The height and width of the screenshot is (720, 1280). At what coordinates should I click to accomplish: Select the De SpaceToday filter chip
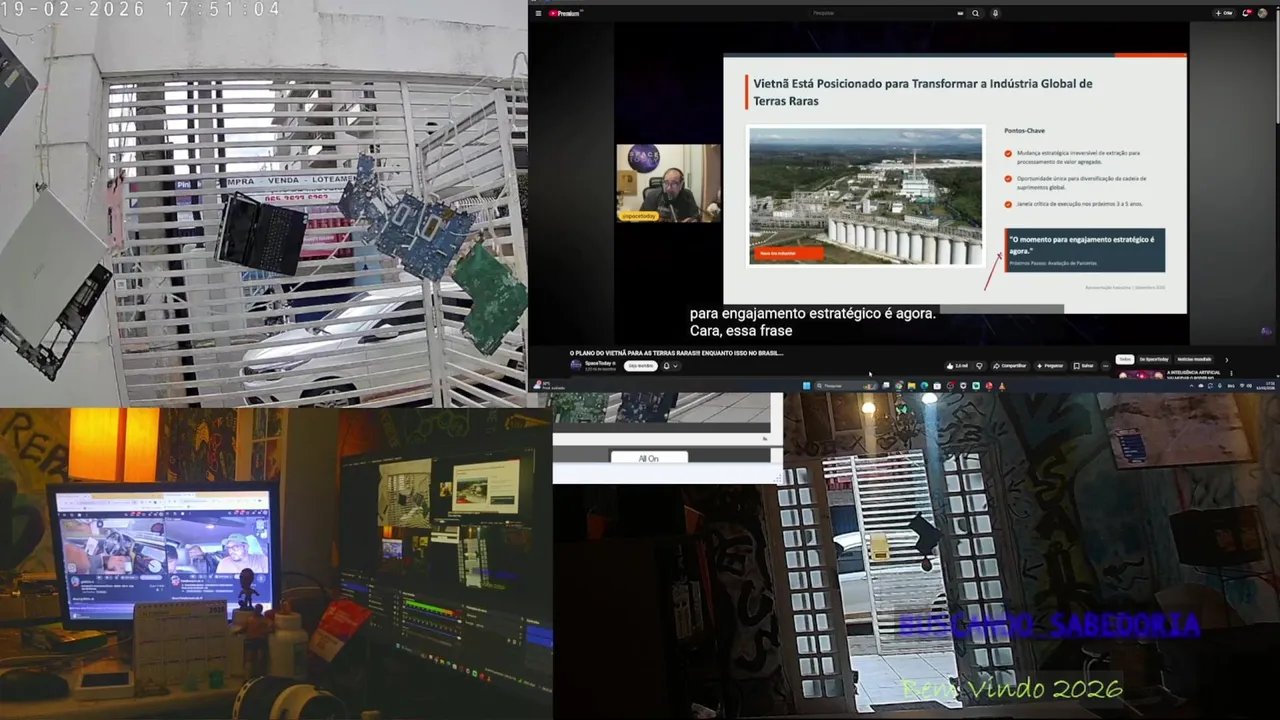click(x=1154, y=359)
